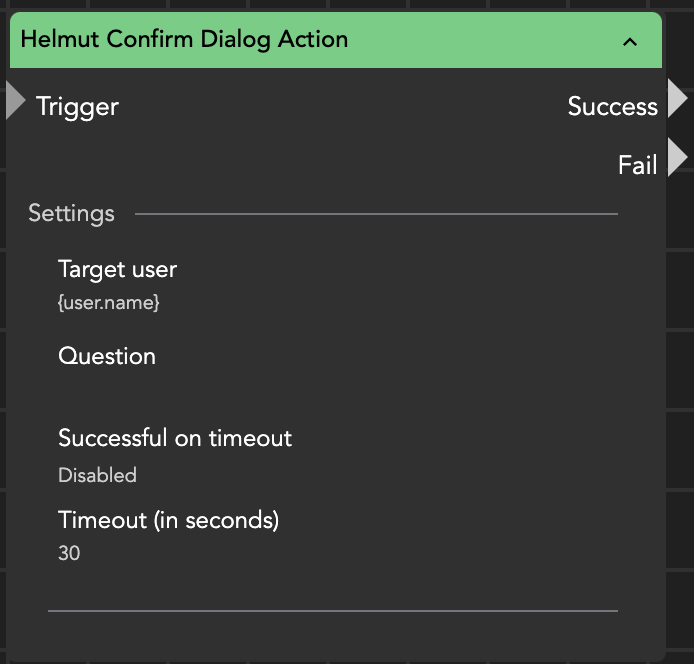Click the Success output port arrow
This screenshot has height=664, width=694.
(x=677, y=99)
